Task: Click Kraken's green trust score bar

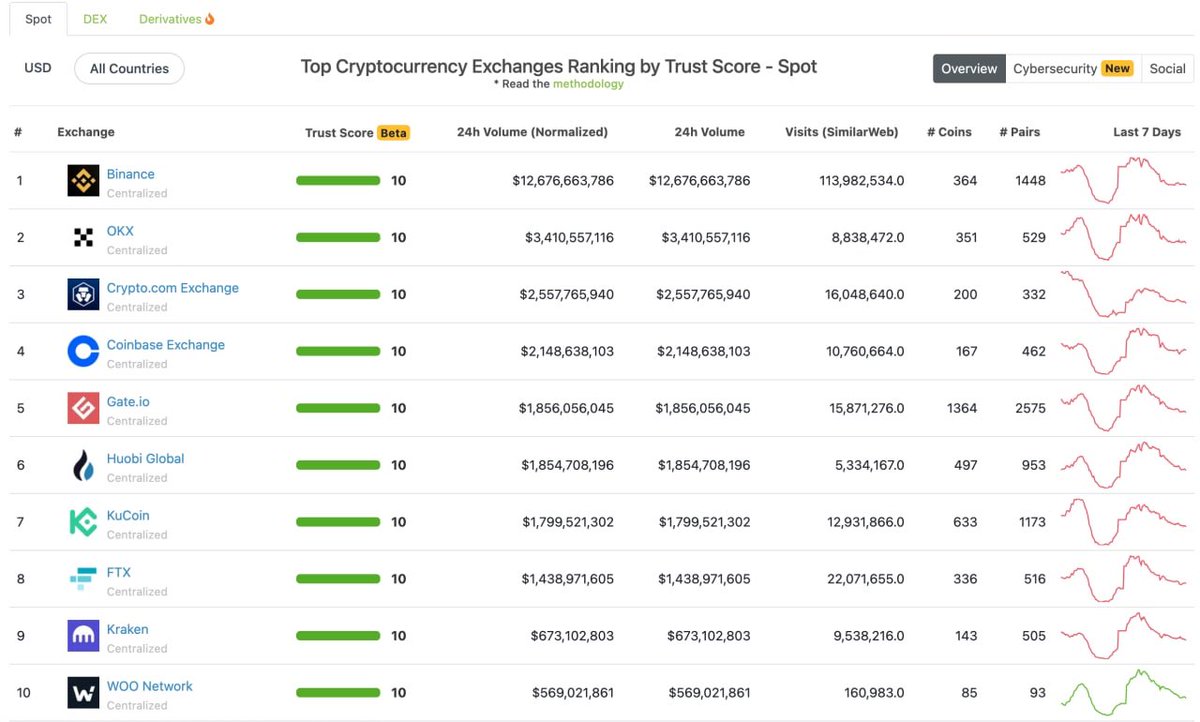Action: [x=338, y=636]
